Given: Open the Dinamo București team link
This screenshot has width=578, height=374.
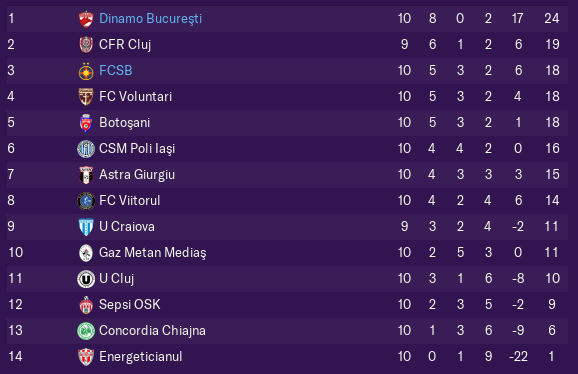Looking at the screenshot, I should coord(150,18).
